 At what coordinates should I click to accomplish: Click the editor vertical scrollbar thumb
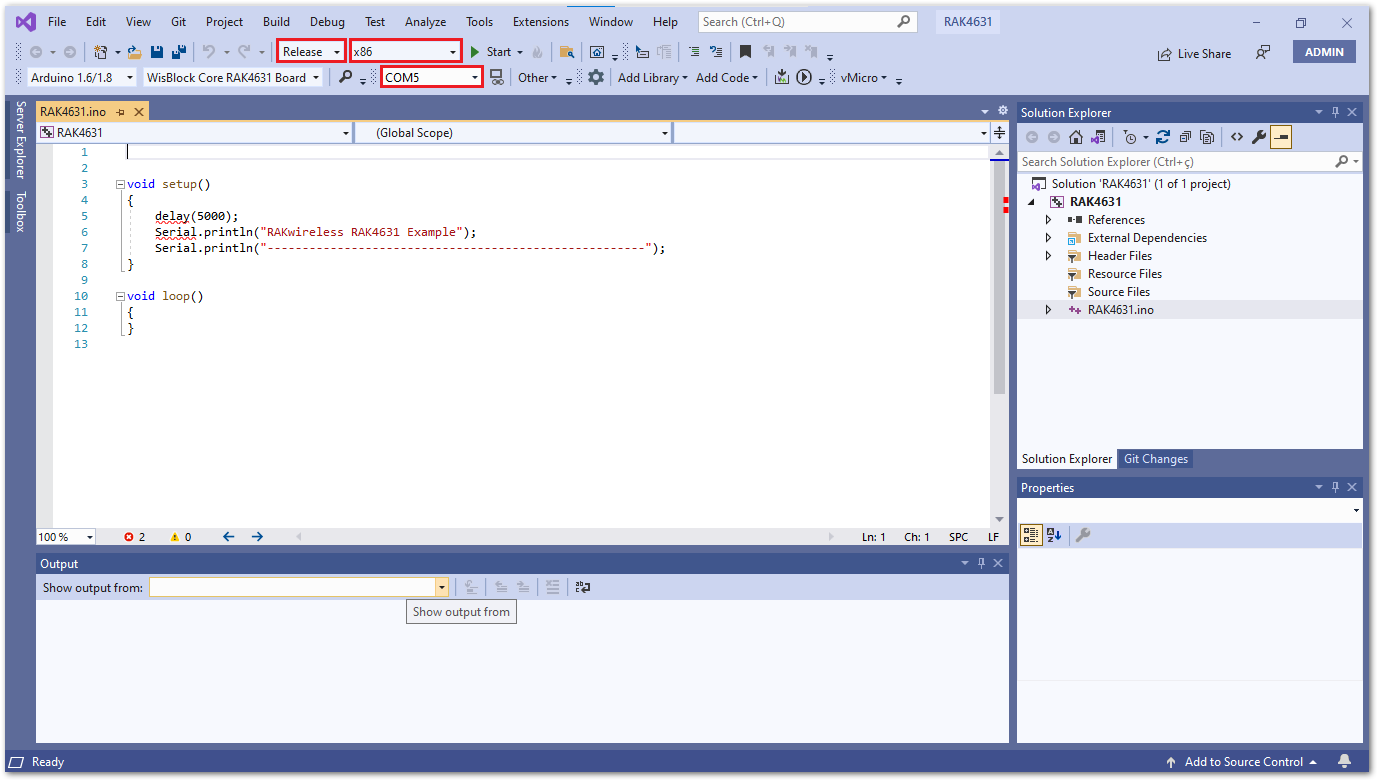click(x=999, y=278)
